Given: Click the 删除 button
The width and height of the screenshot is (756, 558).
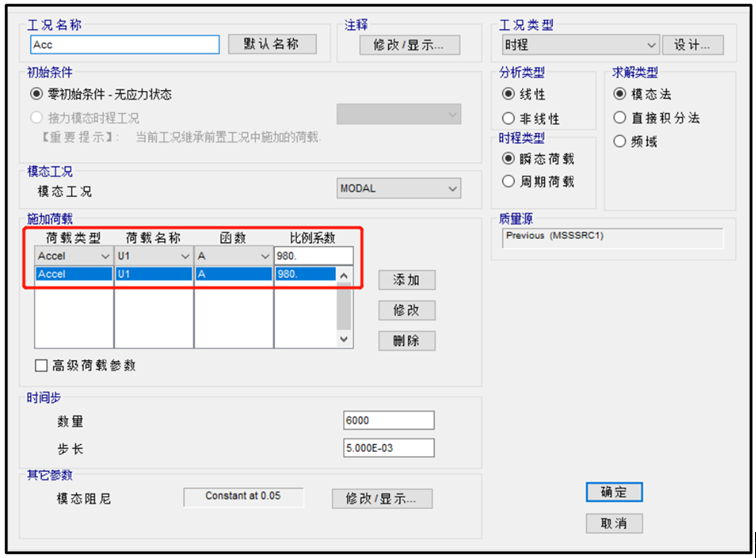Looking at the screenshot, I should pos(407,340).
